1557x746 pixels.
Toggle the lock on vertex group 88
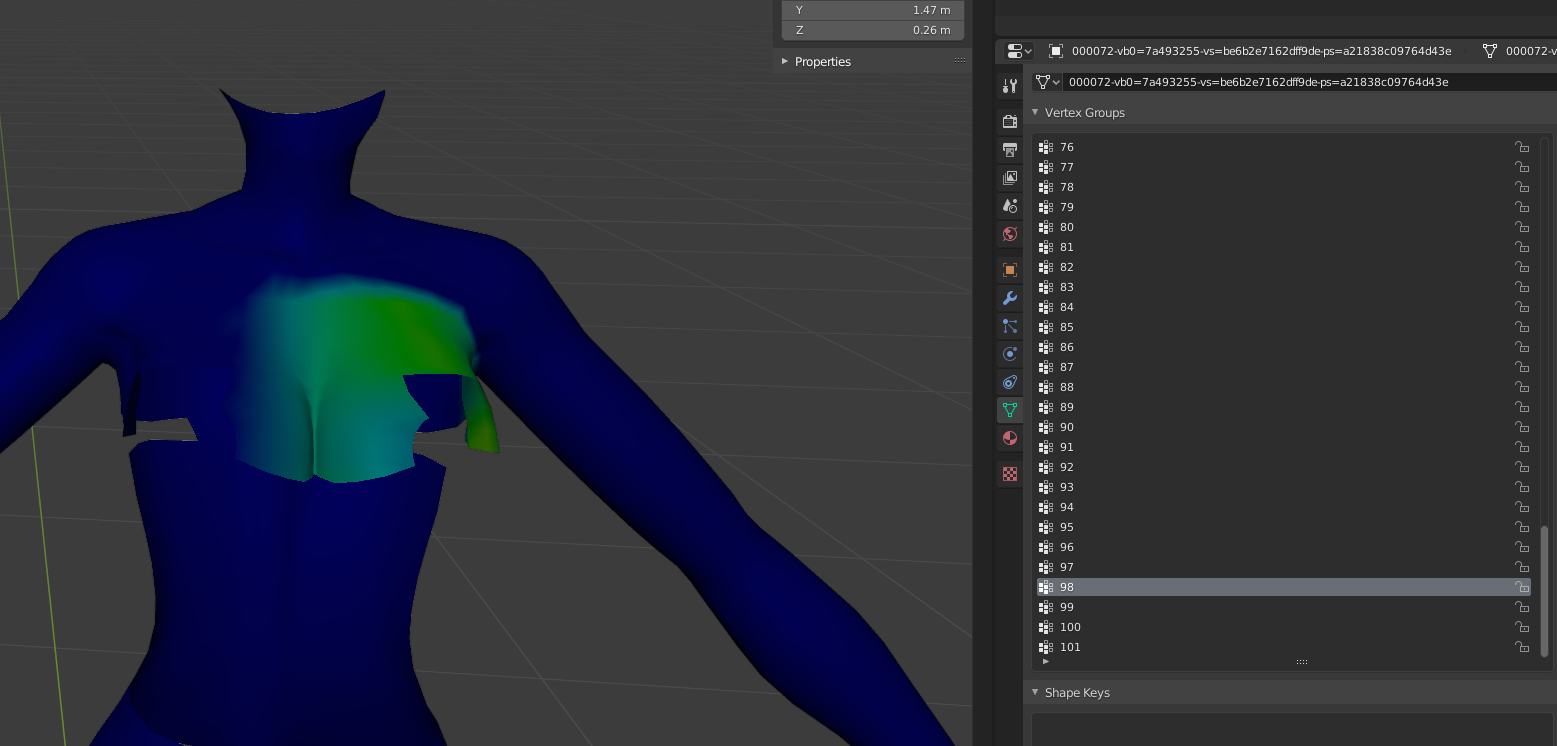pyautogui.click(x=1522, y=387)
